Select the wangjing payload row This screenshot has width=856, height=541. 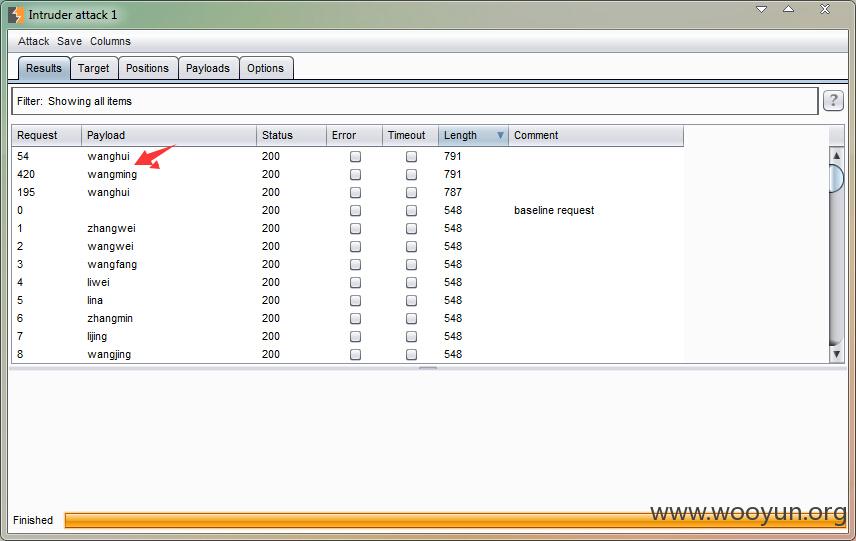tap(109, 354)
